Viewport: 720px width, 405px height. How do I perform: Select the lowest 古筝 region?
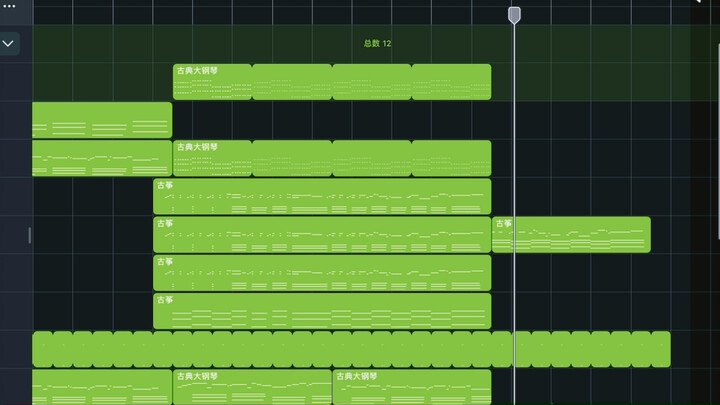(x=322, y=311)
